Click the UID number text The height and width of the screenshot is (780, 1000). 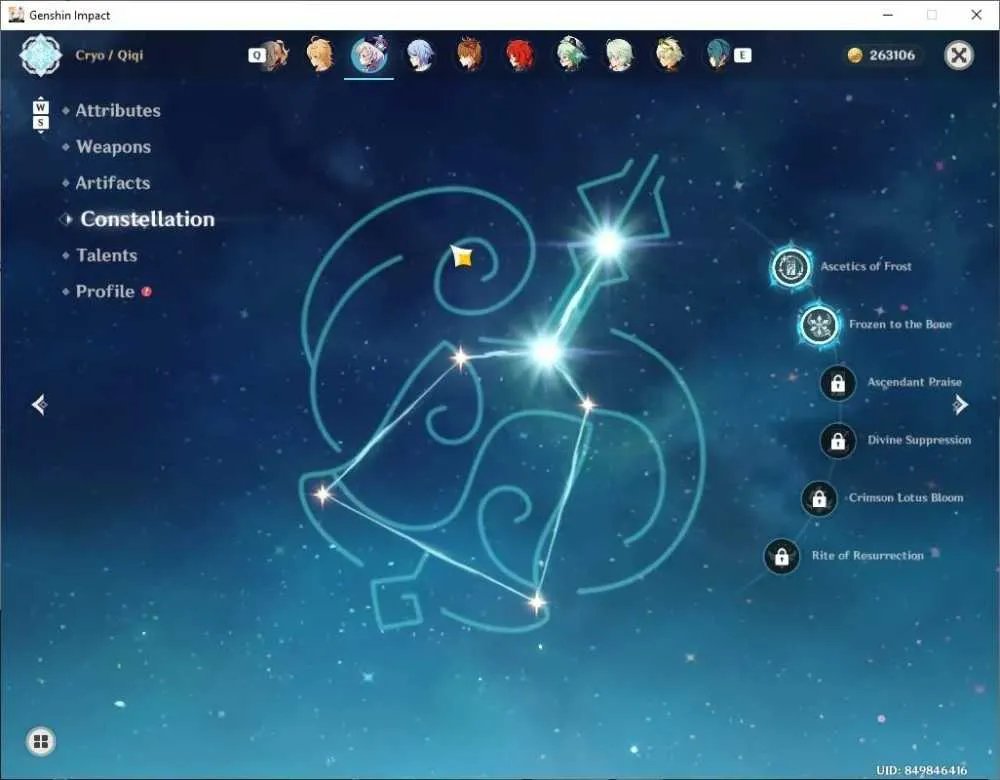[x=921, y=770]
